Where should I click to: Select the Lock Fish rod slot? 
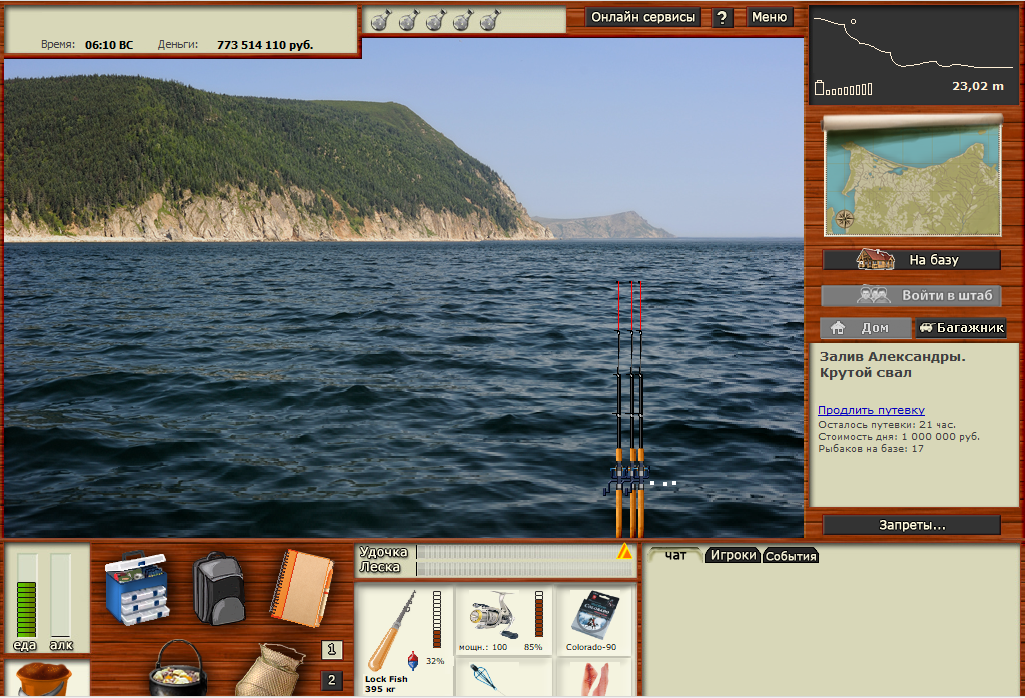[x=404, y=640]
